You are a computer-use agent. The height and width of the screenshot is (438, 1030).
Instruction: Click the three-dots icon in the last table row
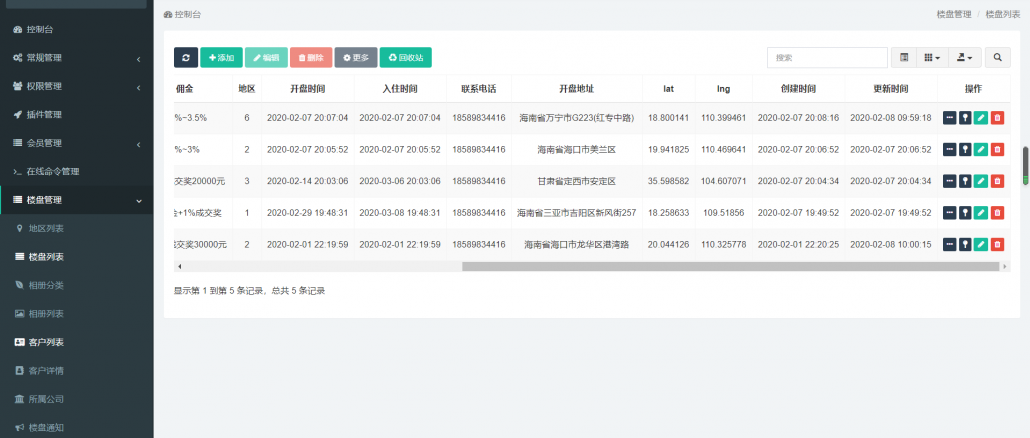pos(949,245)
